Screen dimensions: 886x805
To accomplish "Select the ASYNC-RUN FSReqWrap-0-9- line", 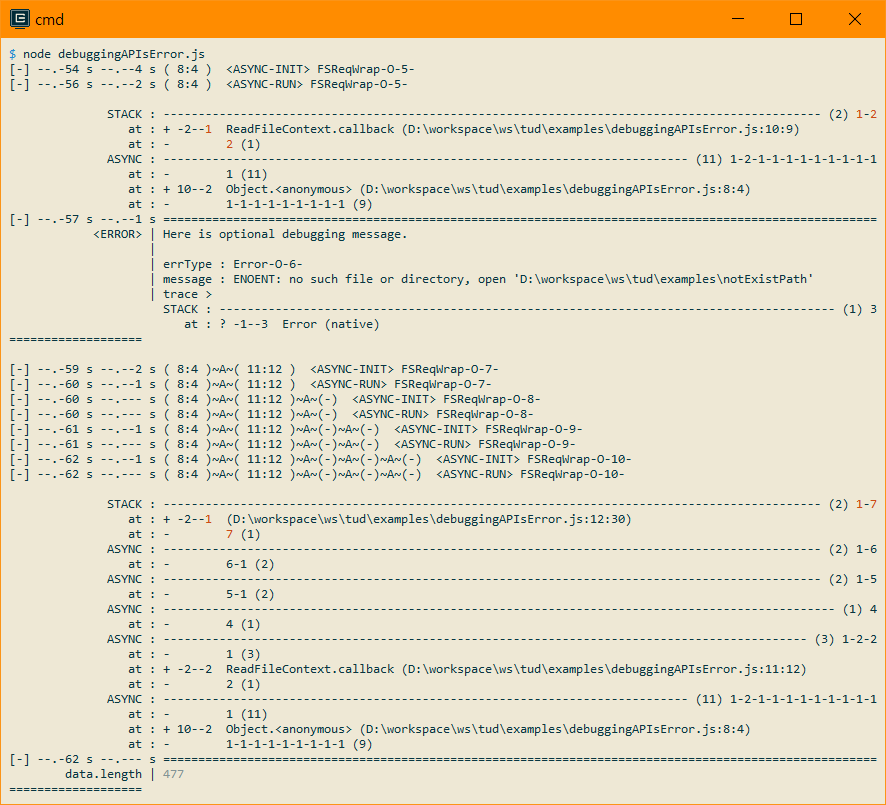I will tap(292, 444).
